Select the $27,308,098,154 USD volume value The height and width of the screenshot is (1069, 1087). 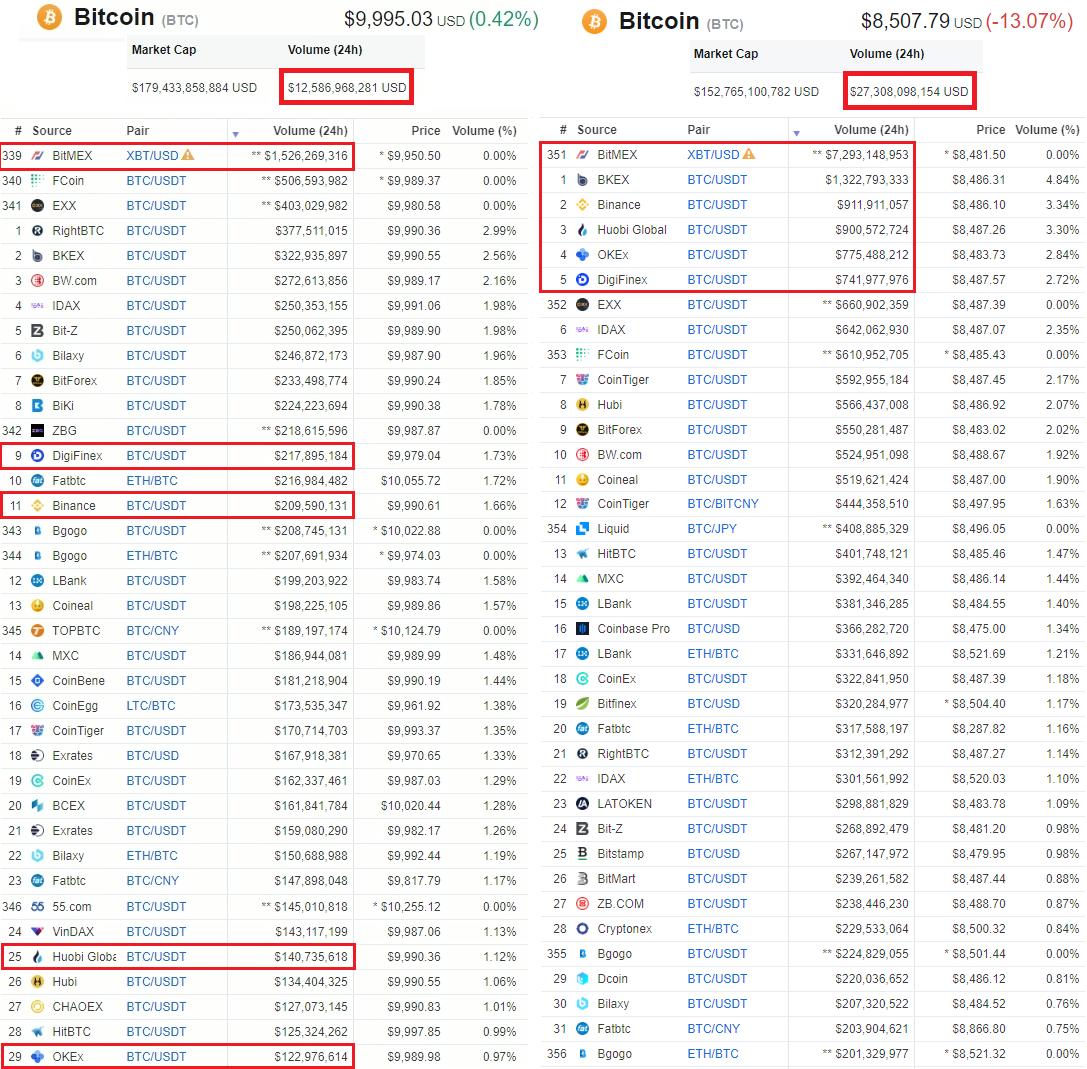tap(909, 92)
